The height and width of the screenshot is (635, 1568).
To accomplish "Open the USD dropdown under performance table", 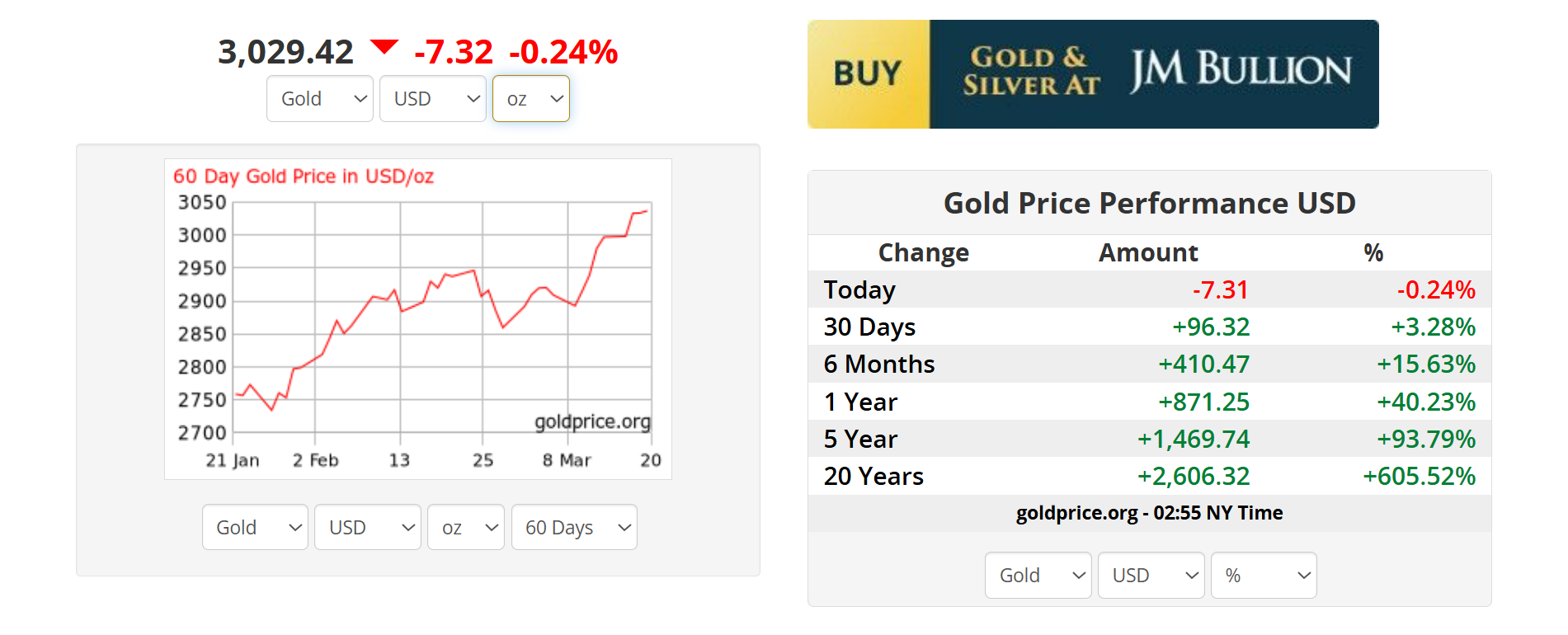I will (x=1151, y=575).
